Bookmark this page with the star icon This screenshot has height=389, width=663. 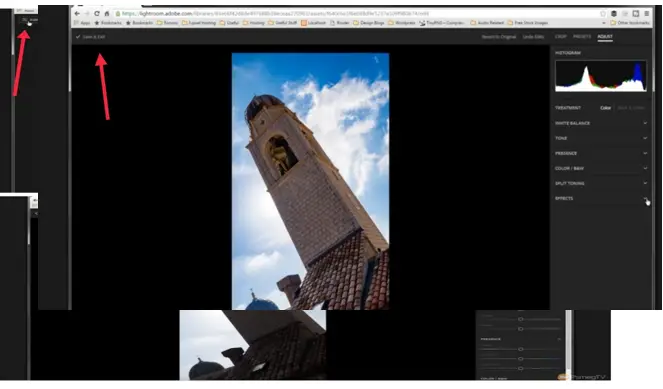[603, 14]
